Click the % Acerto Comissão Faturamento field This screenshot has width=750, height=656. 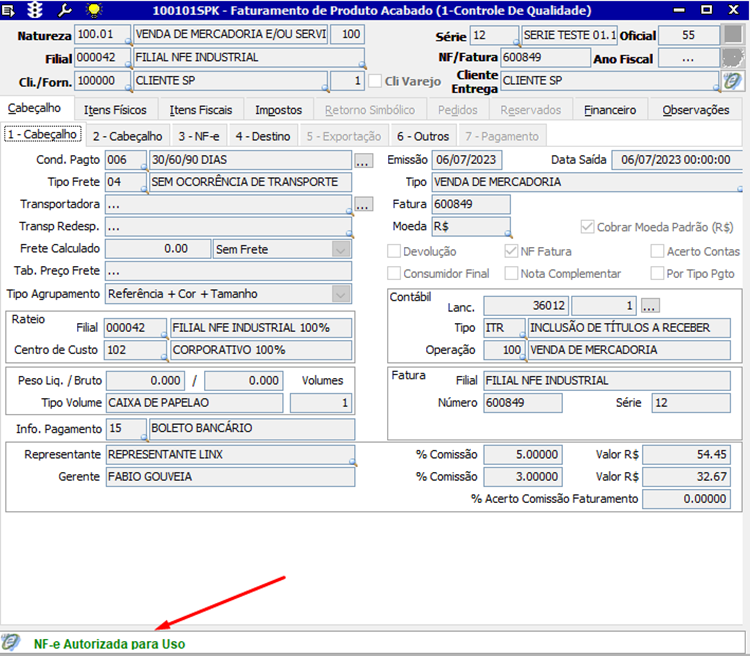click(x=686, y=499)
